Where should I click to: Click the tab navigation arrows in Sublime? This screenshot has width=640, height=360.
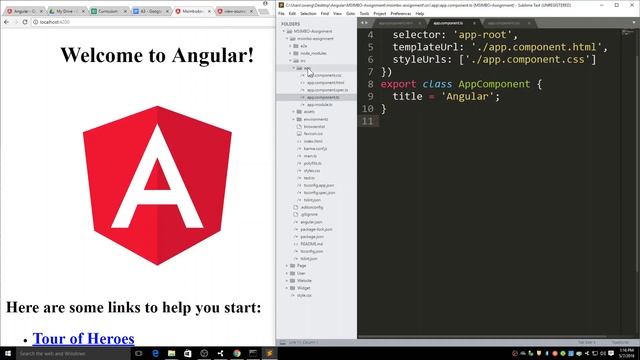point(364,23)
